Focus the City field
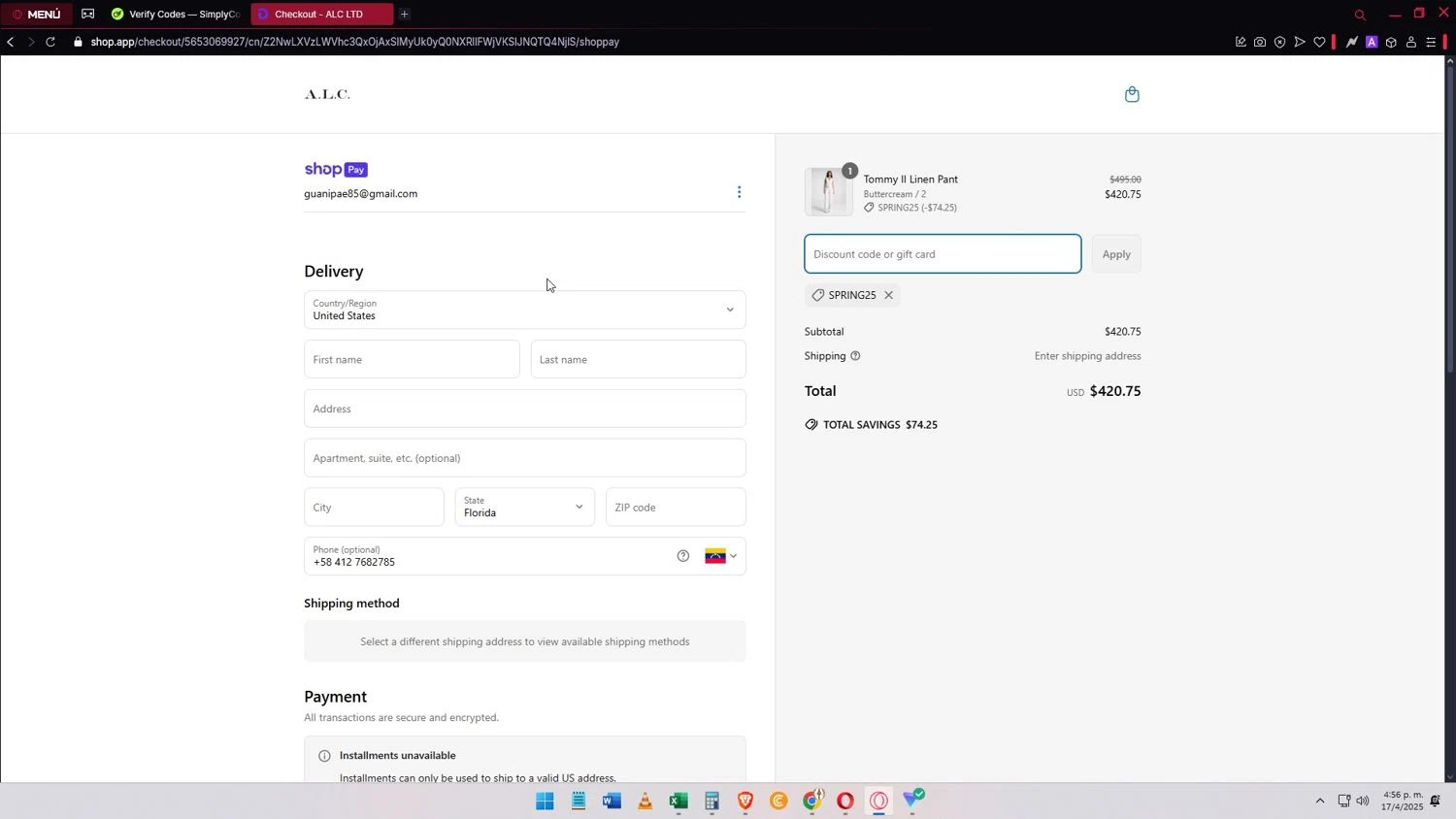The image size is (1456, 819). (x=374, y=508)
